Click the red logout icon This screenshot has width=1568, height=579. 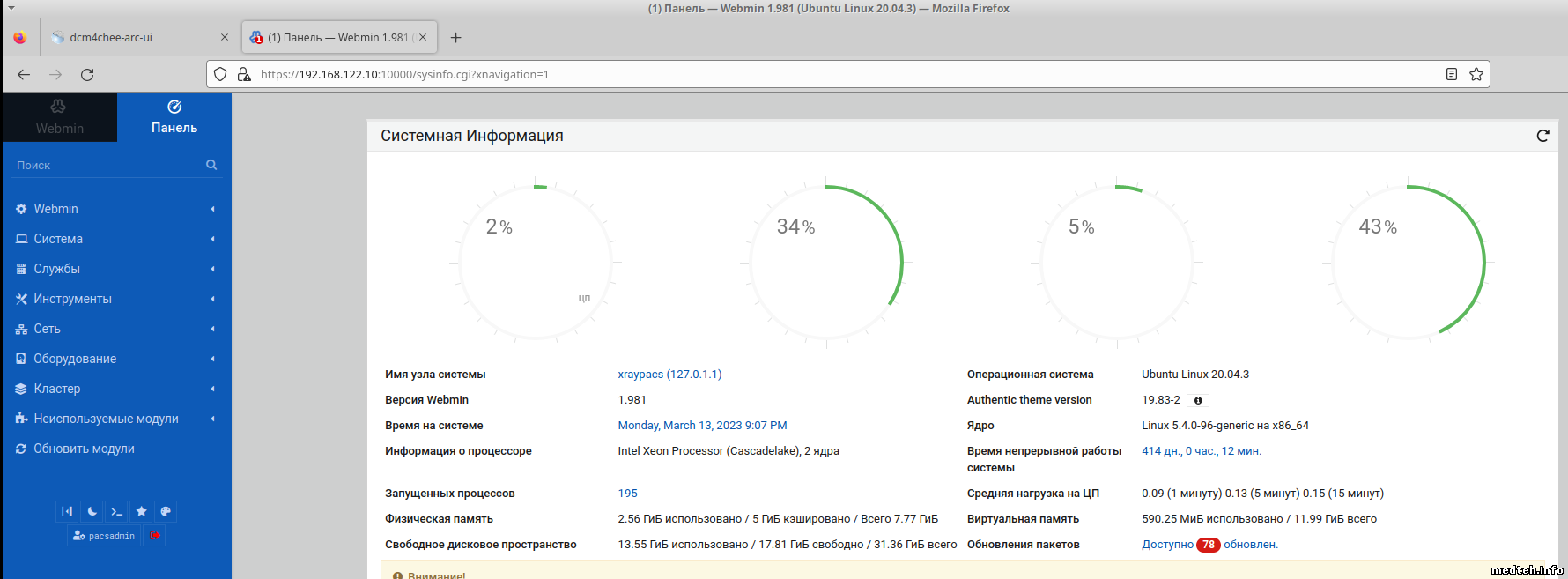click(155, 536)
